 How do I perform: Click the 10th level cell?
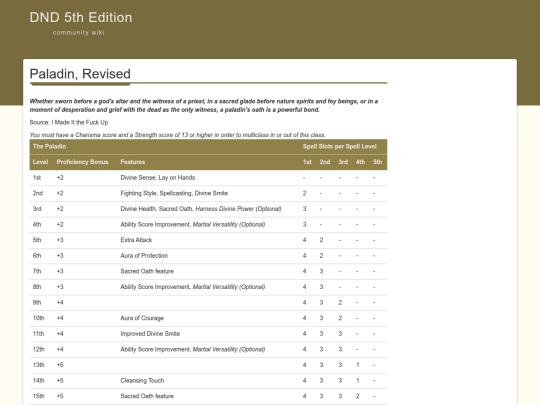[39, 318]
